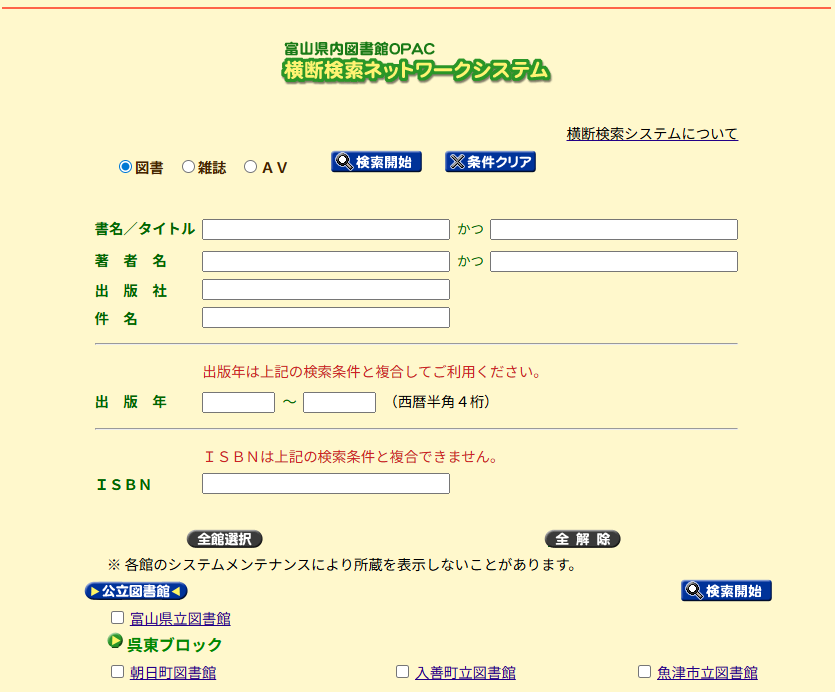Check the 富山県立図書館 checkbox
The height and width of the screenshot is (692, 835).
point(117,618)
